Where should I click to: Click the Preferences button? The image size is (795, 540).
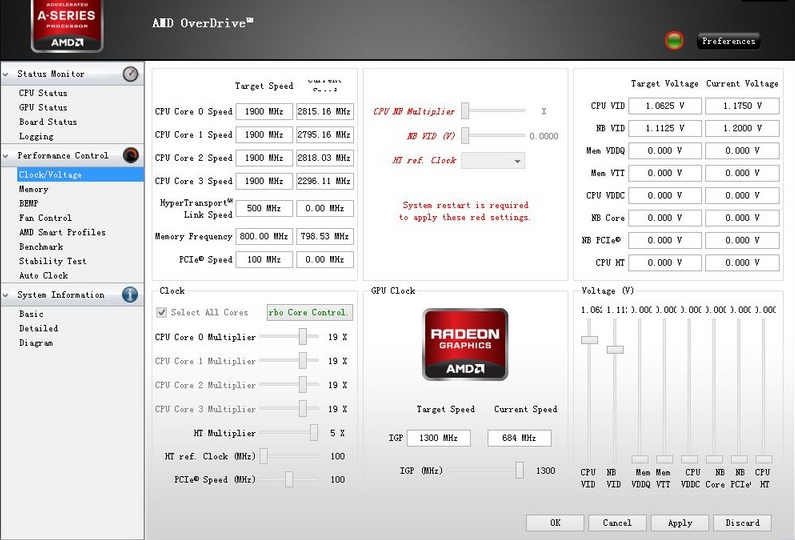729,41
